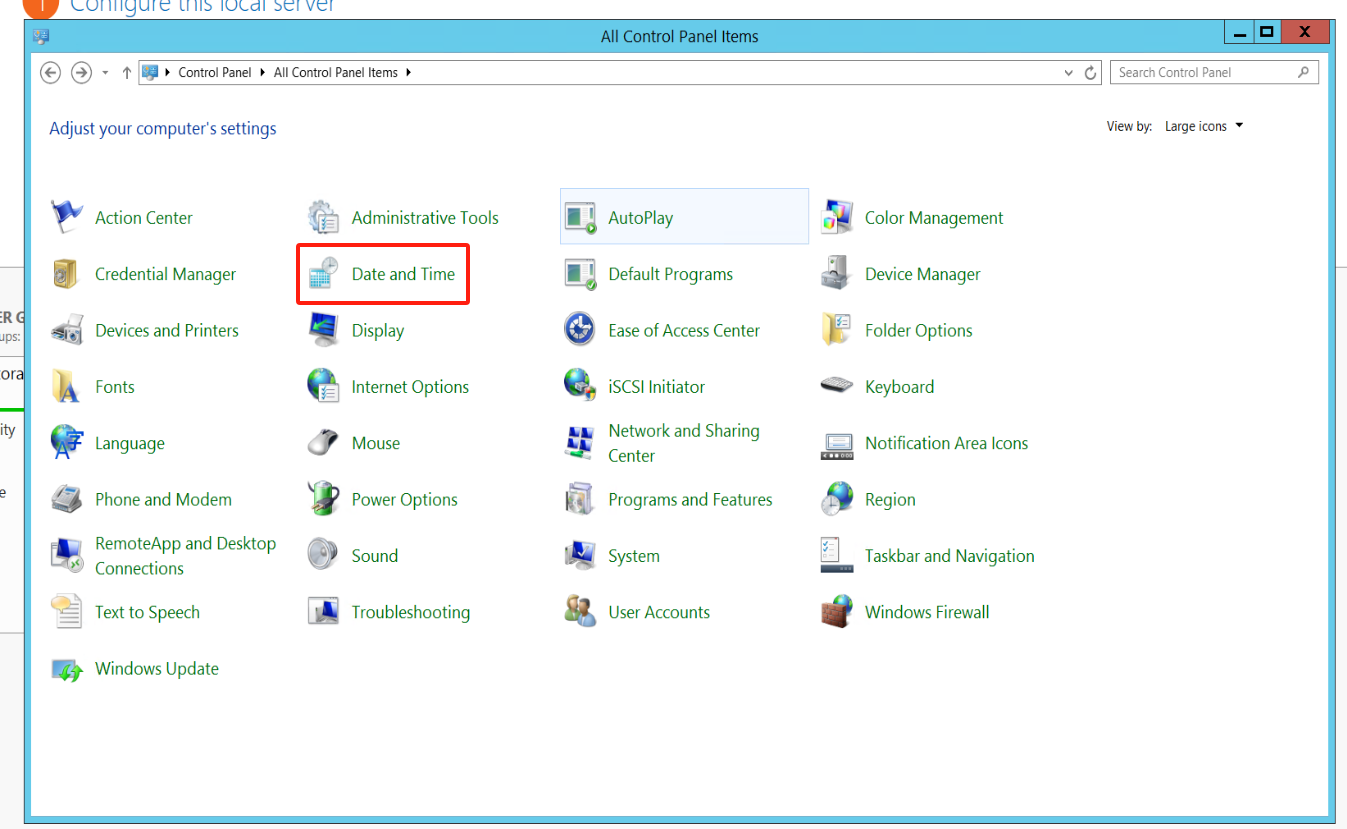Open the Ease of Access Center icon

pos(580,330)
